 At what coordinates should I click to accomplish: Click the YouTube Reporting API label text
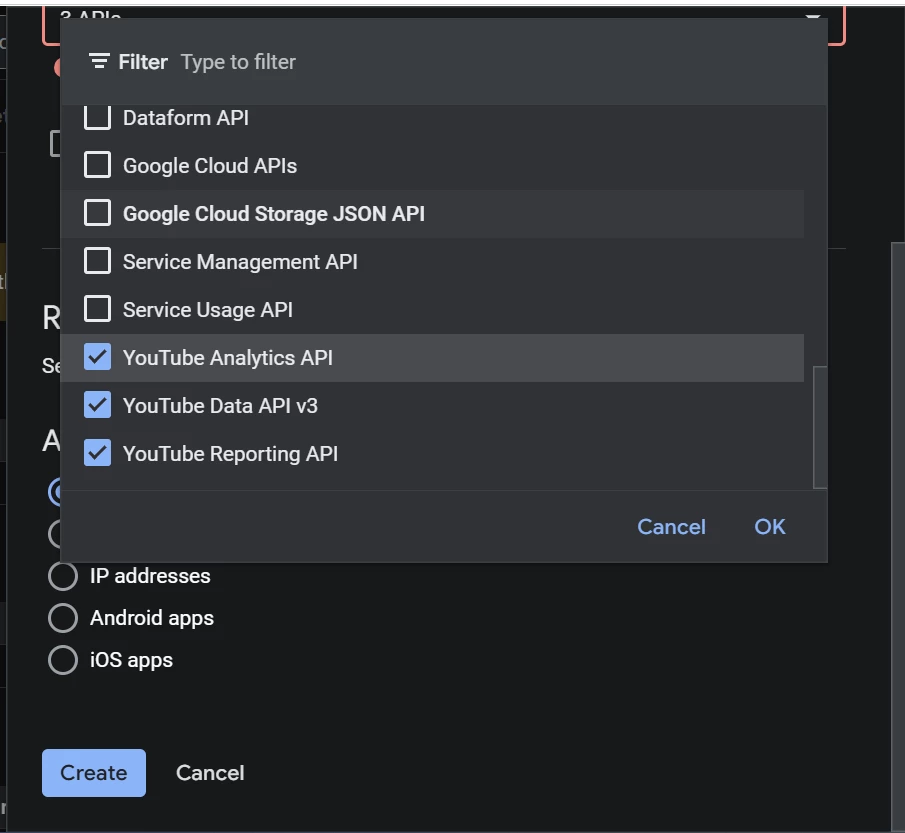click(x=230, y=454)
